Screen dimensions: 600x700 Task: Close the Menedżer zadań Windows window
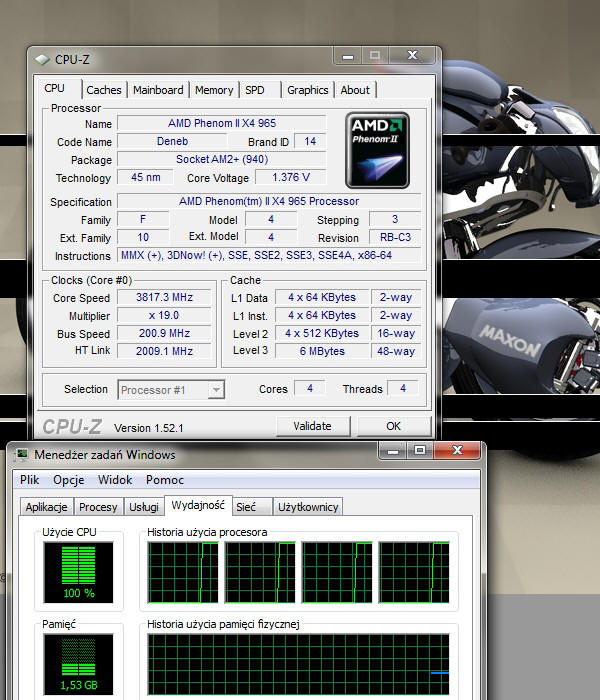(457, 450)
